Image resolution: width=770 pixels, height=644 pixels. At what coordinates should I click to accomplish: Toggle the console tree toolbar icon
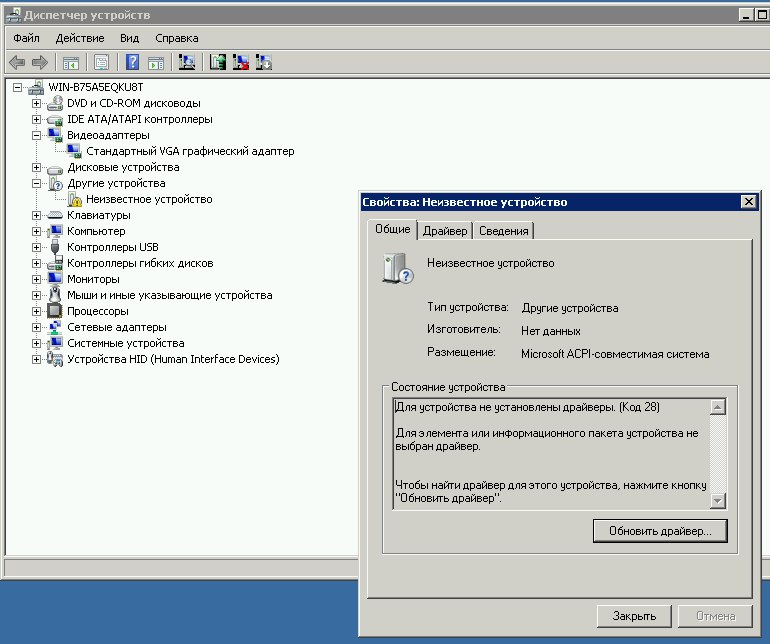(x=71, y=62)
